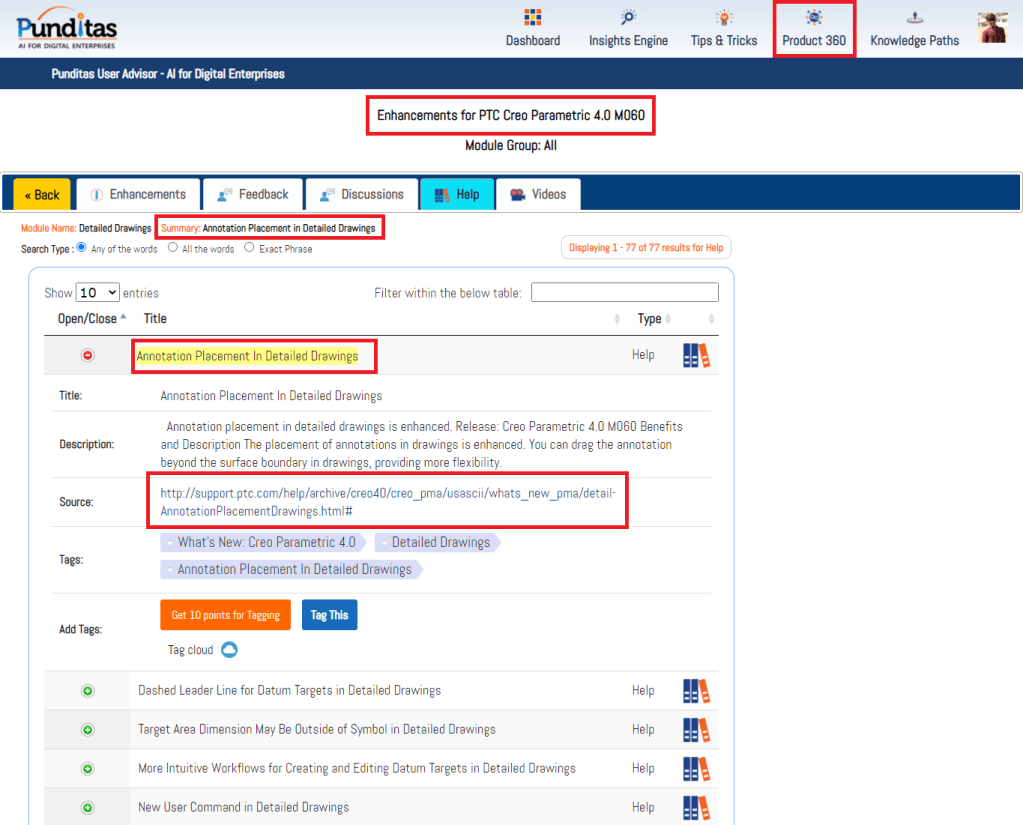The width and height of the screenshot is (1023, 825).
Task: Open the Dashboard icon in top navigation
Action: point(533,18)
